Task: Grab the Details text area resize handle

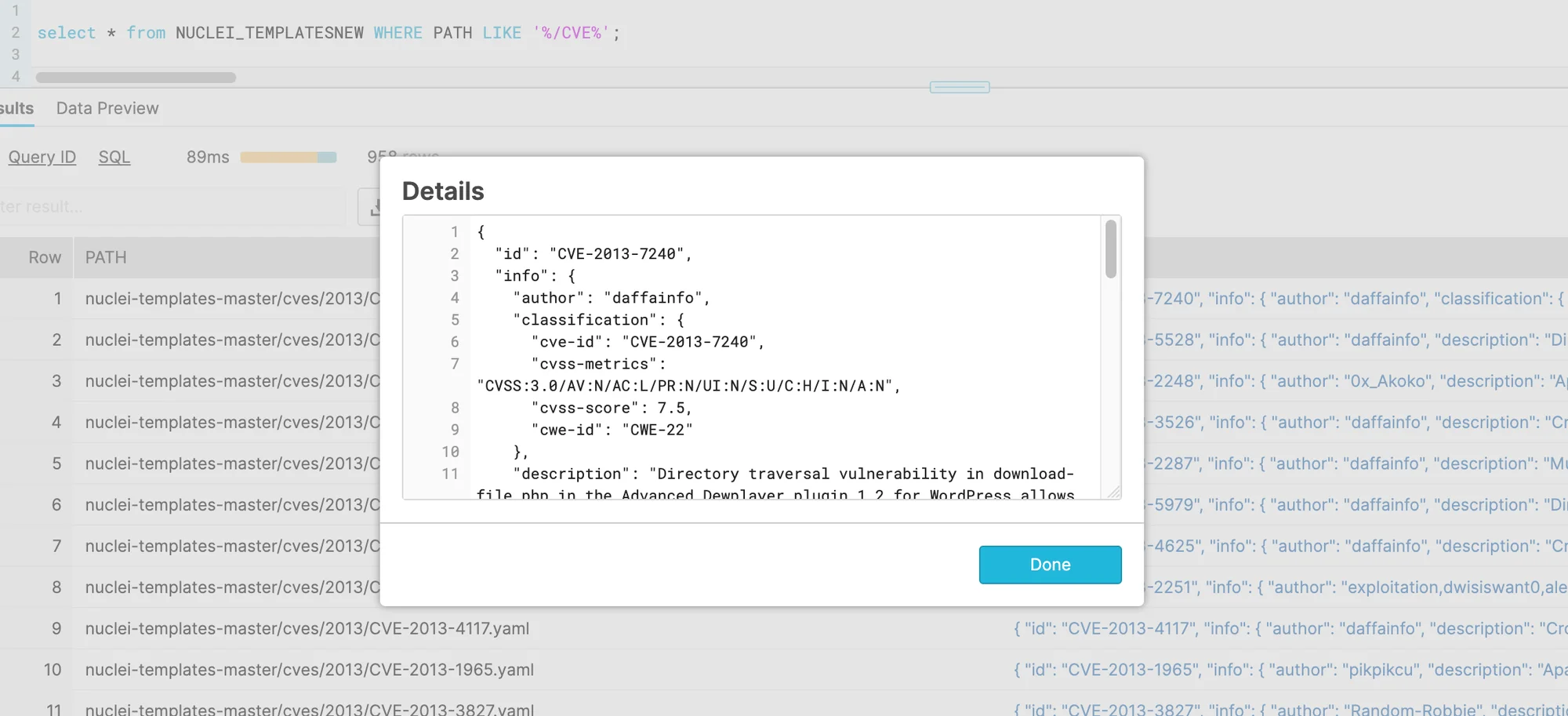Action: pyautogui.click(x=1113, y=492)
